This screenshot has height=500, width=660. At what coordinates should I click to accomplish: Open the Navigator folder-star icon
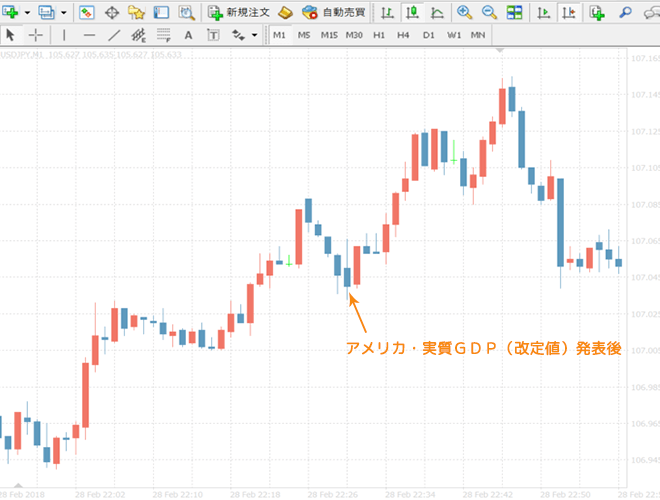(x=136, y=13)
